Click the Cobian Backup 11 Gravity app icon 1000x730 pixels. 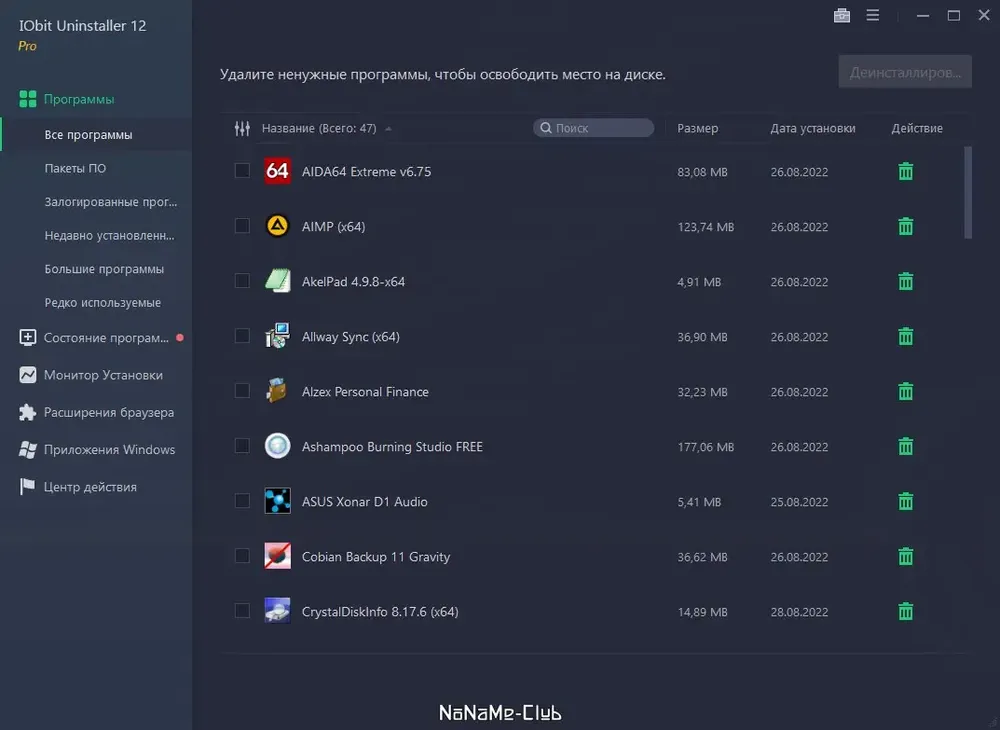[x=277, y=556]
